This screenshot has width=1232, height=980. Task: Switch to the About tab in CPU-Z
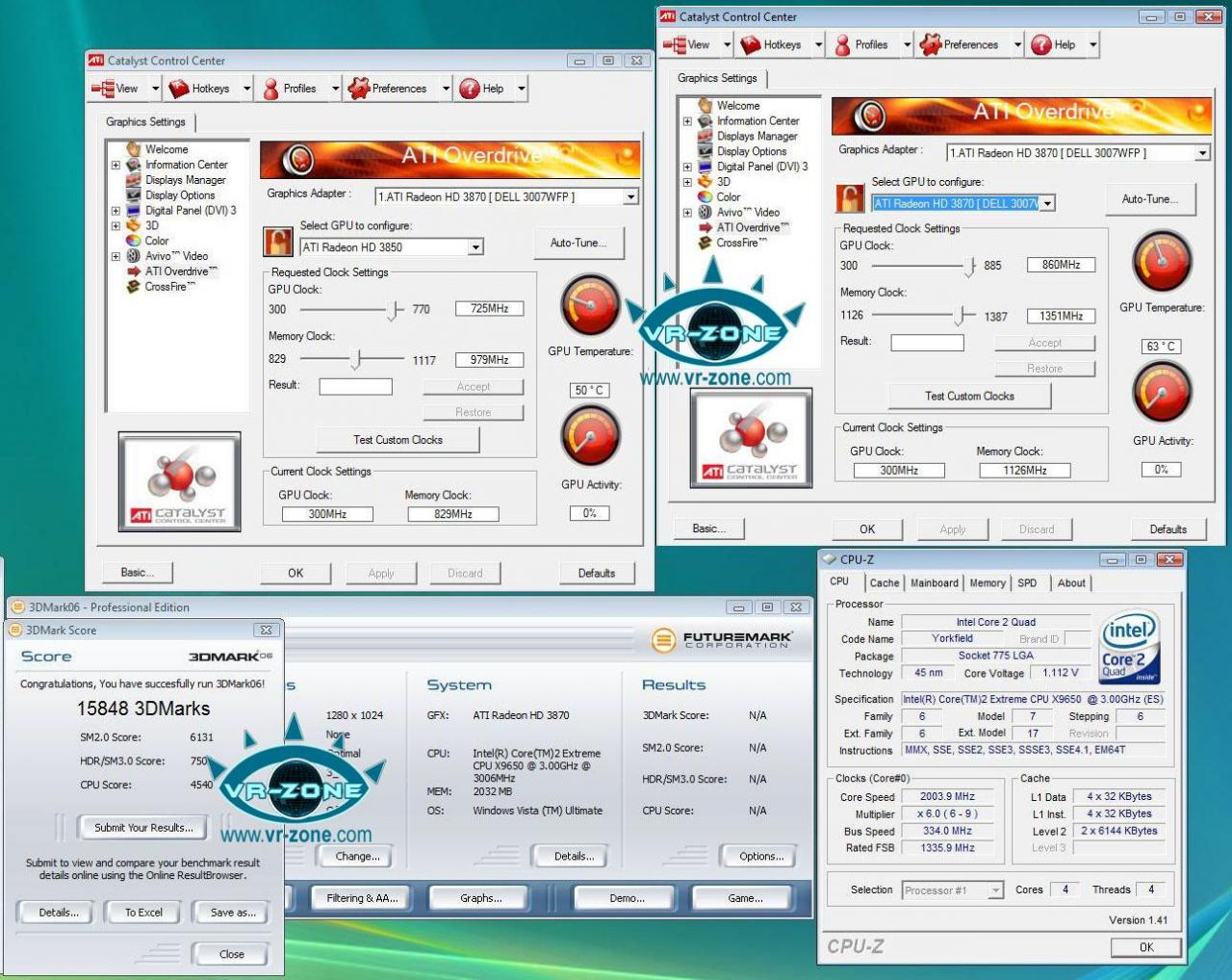[x=1071, y=583]
